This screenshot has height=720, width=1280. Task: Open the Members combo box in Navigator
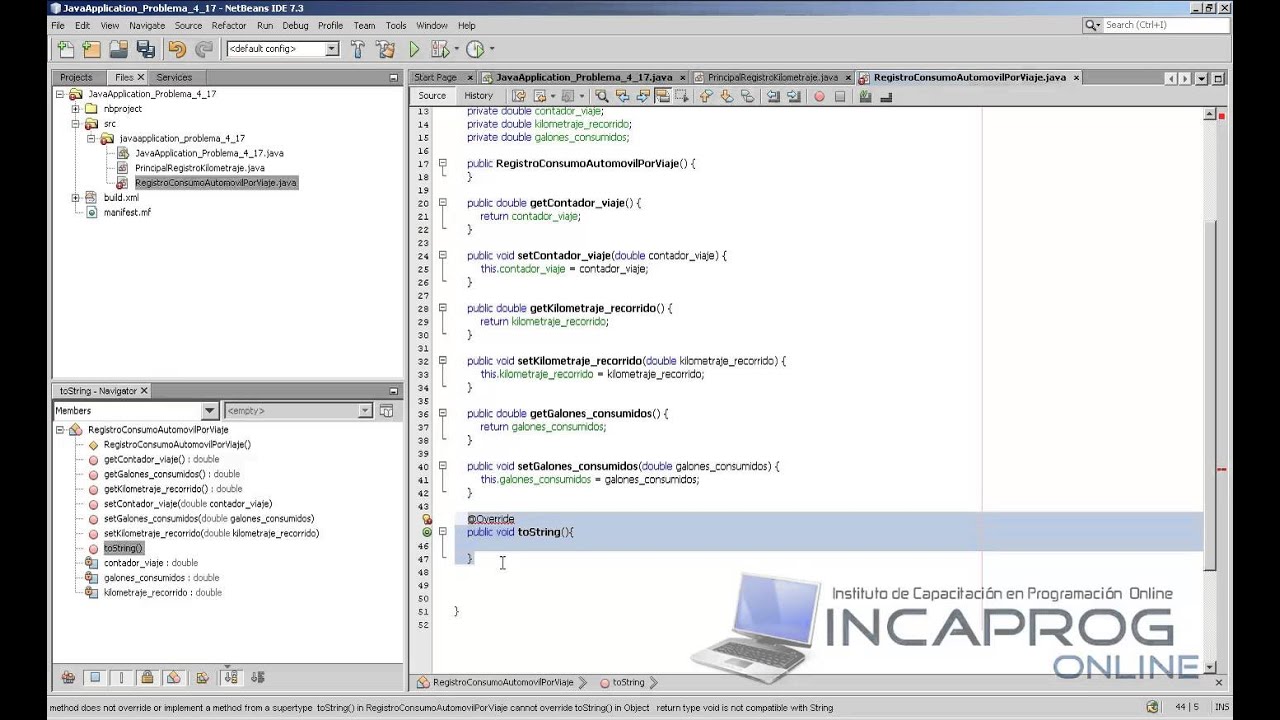click(136, 410)
